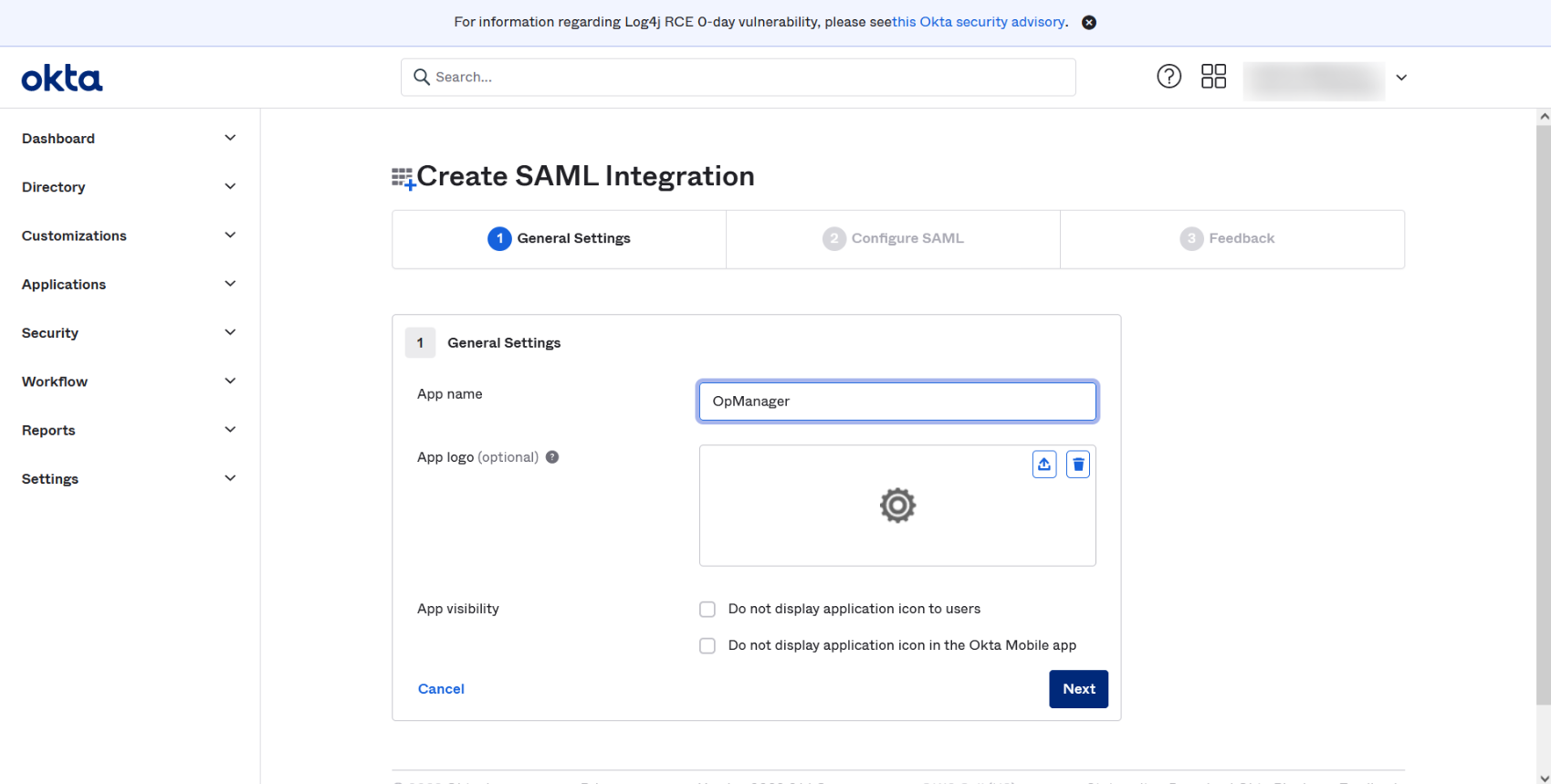Image resolution: width=1551 pixels, height=784 pixels.
Task: Select the Configure SAML step tab
Action: pos(894,239)
